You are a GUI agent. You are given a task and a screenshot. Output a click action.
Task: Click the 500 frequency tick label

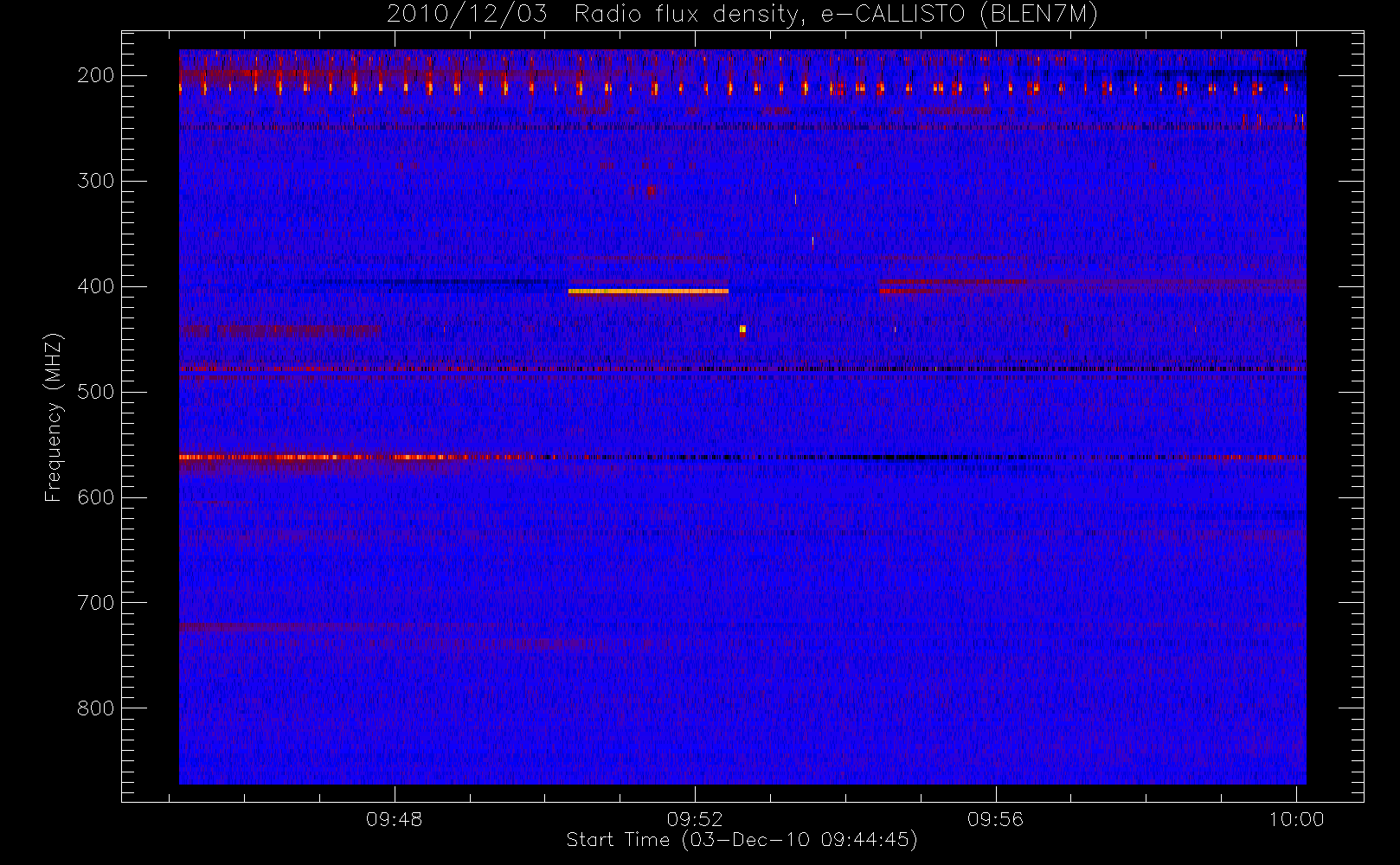96,392
